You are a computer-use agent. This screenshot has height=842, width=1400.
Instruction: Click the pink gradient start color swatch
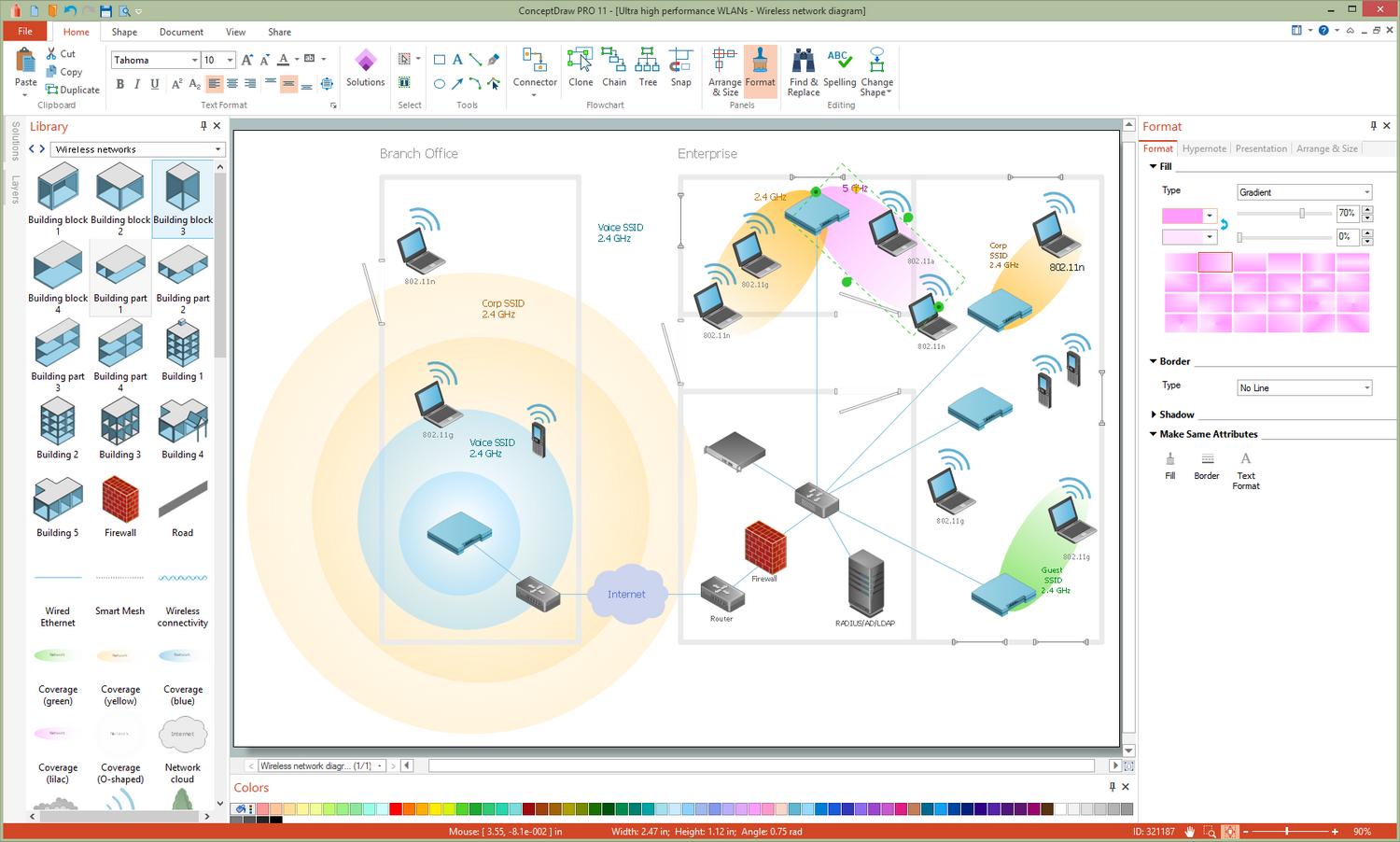click(1183, 216)
